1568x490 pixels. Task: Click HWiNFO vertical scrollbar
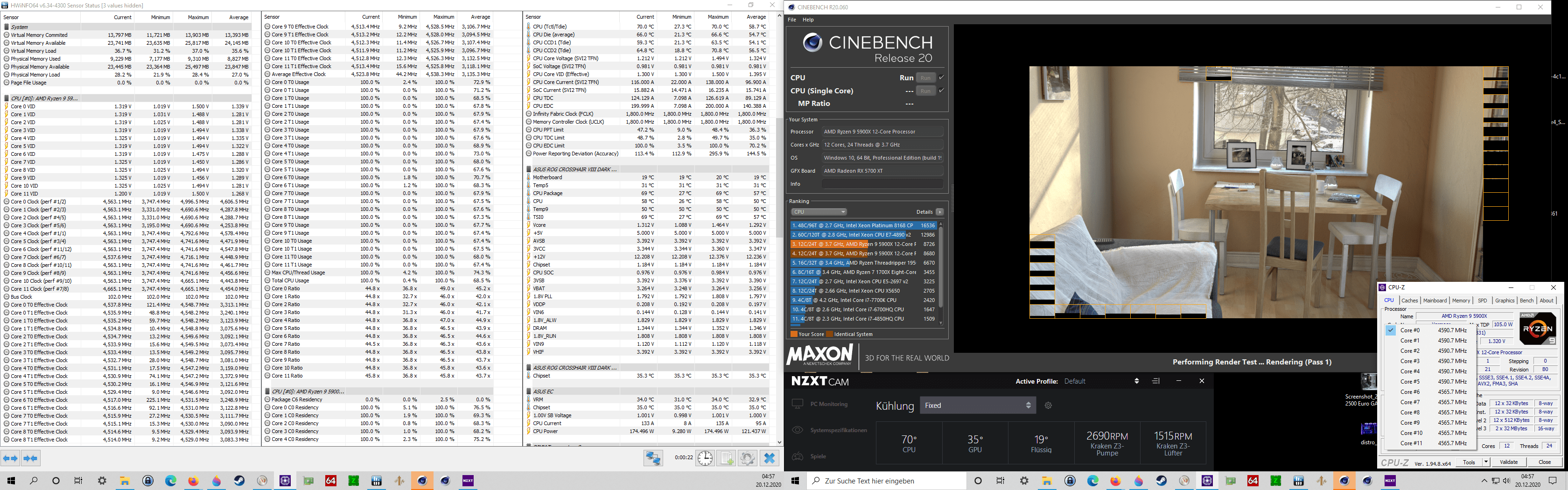pos(779,176)
